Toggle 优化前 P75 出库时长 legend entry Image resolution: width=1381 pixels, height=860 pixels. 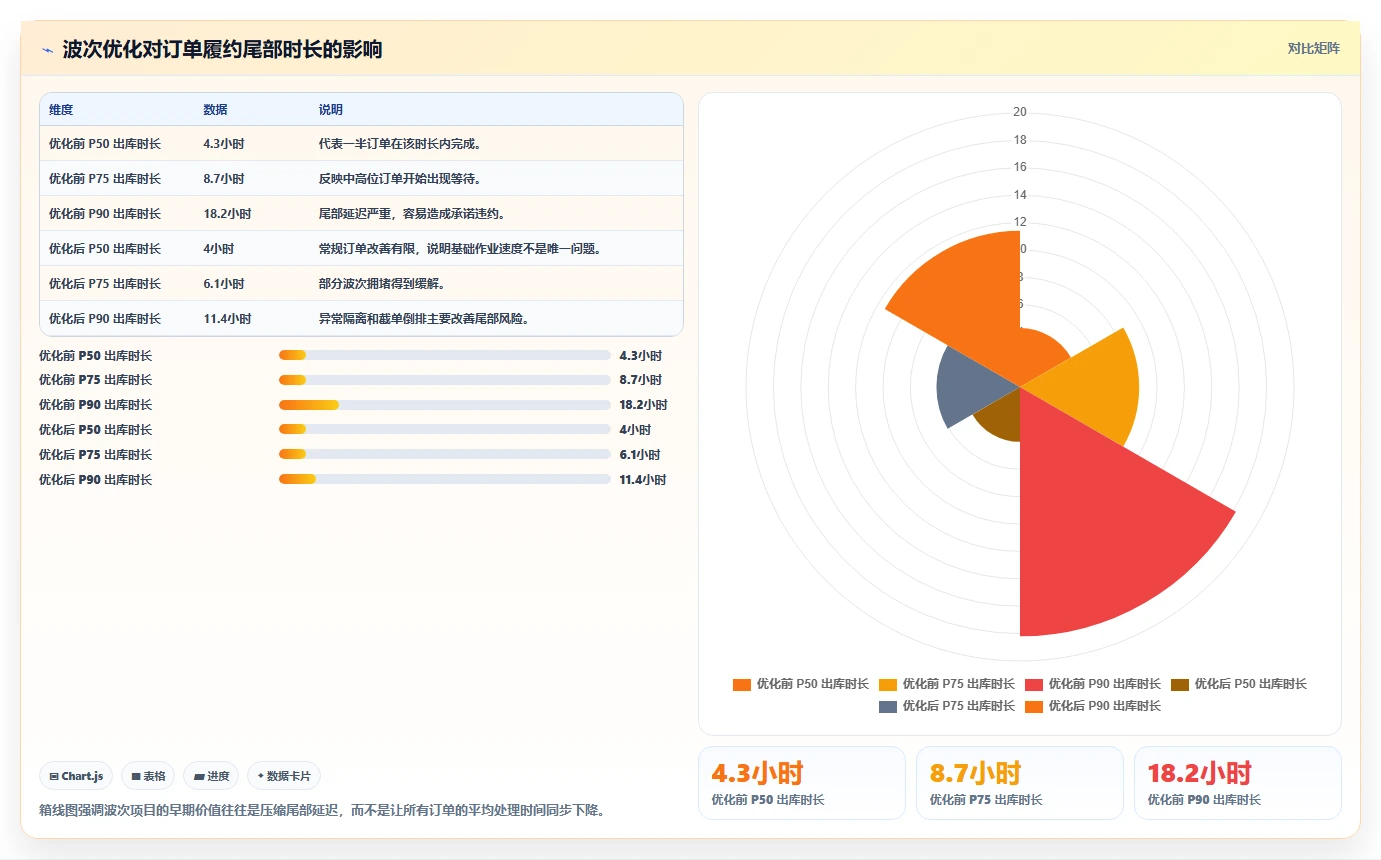(947, 685)
